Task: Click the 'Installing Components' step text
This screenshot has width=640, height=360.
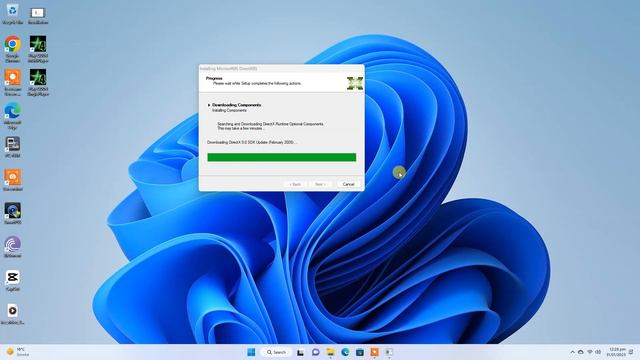Action: [x=229, y=110]
